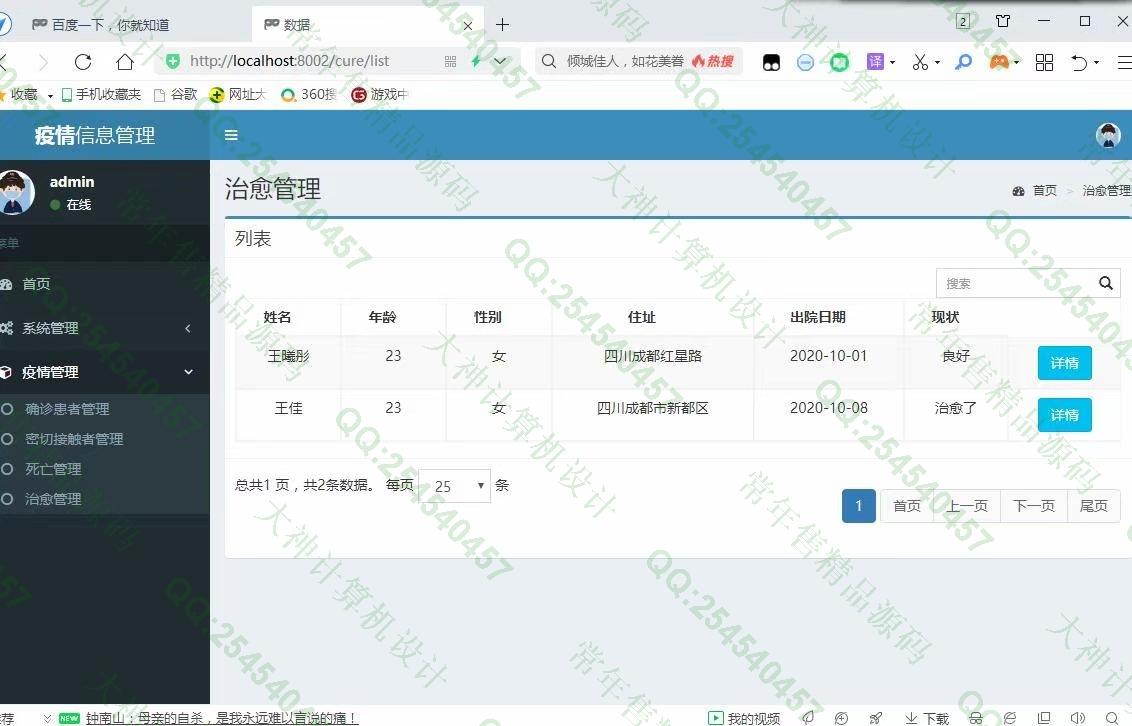Open 谷歌 bookmark
This screenshot has width=1132, height=726.
tap(175, 95)
